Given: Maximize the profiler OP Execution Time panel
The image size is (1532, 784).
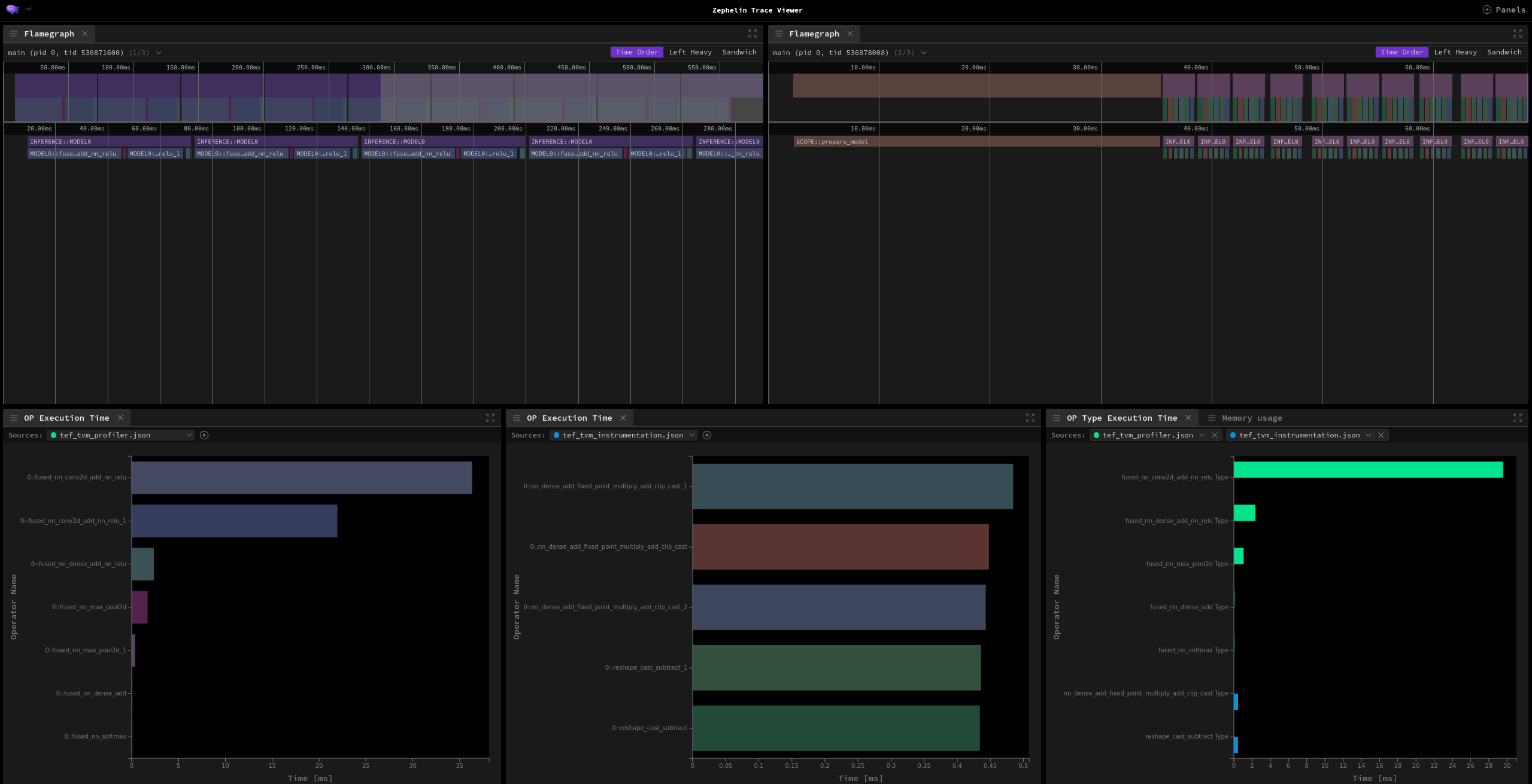Looking at the screenshot, I should coord(490,418).
